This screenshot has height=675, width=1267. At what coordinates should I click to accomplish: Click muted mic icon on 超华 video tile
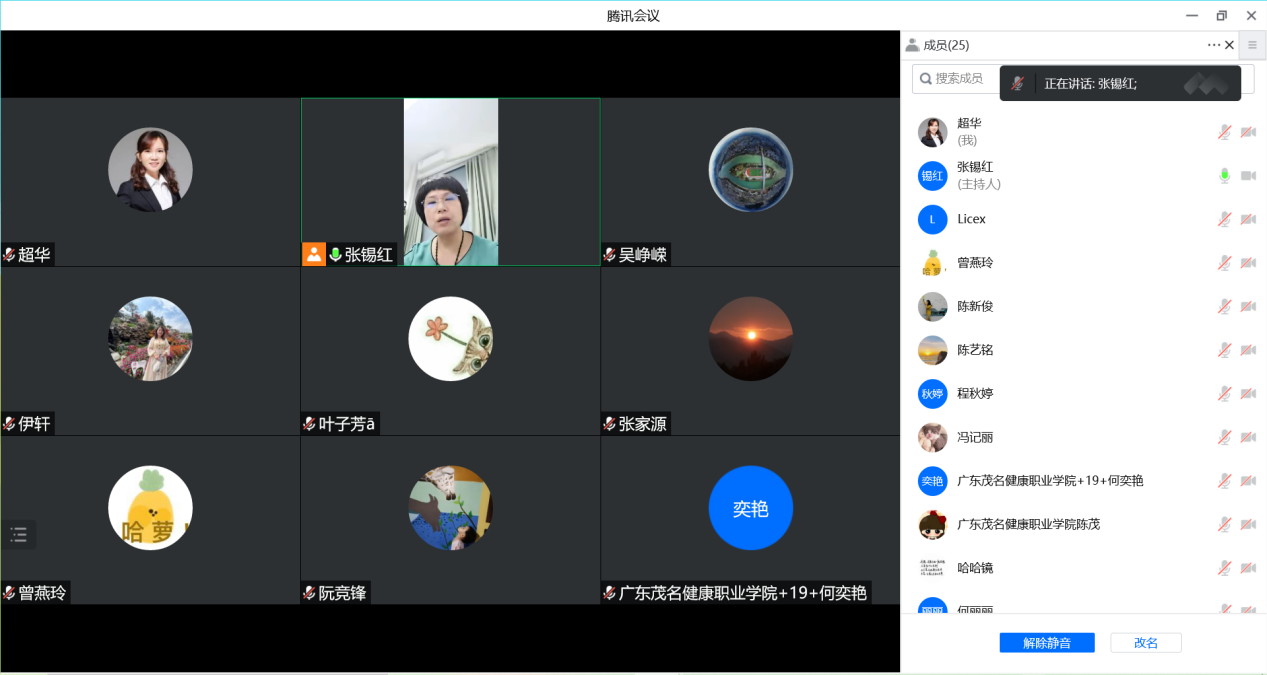(x=9, y=255)
